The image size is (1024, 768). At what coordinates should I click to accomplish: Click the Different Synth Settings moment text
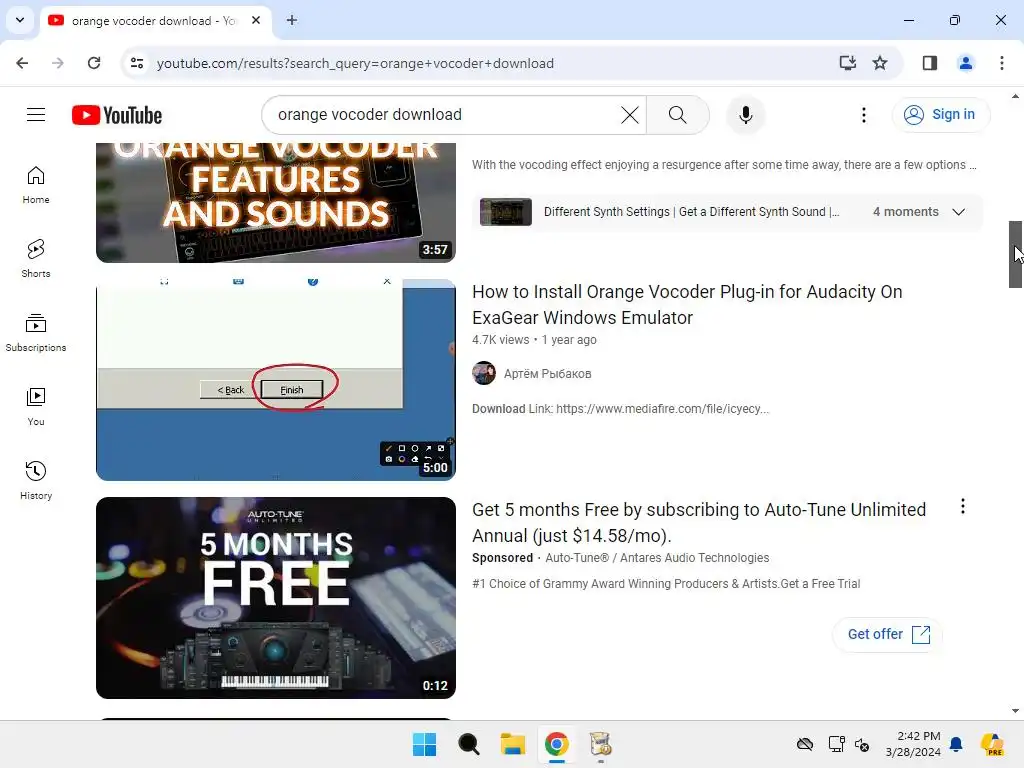[691, 212]
